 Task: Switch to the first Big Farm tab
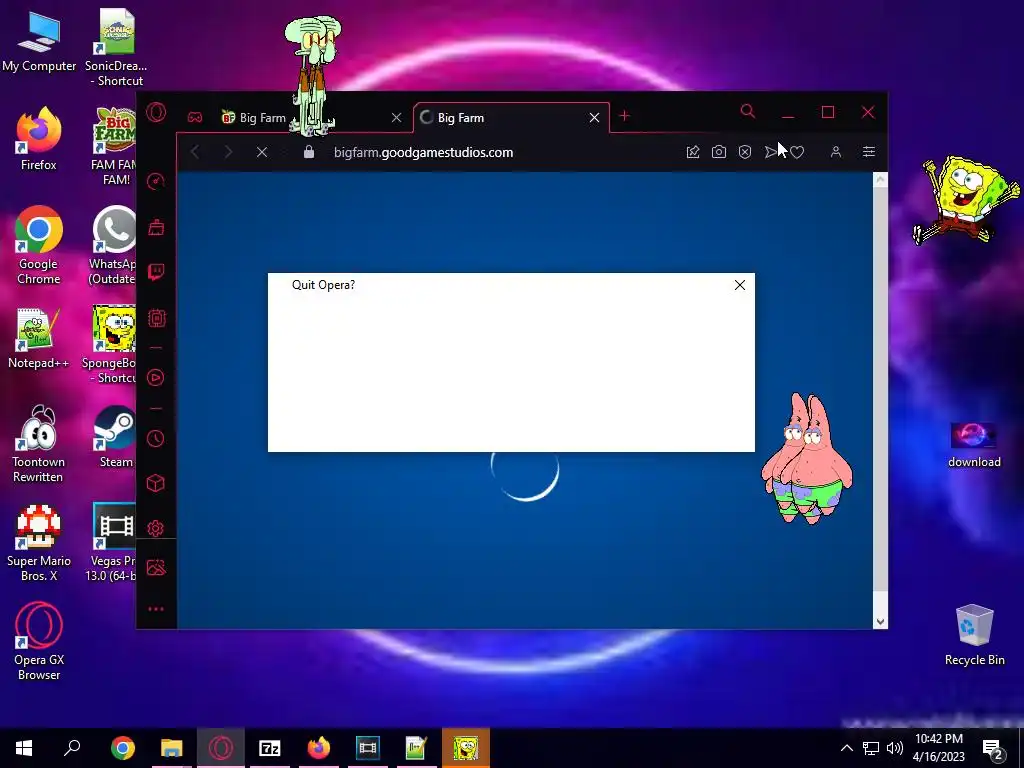point(263,118)
